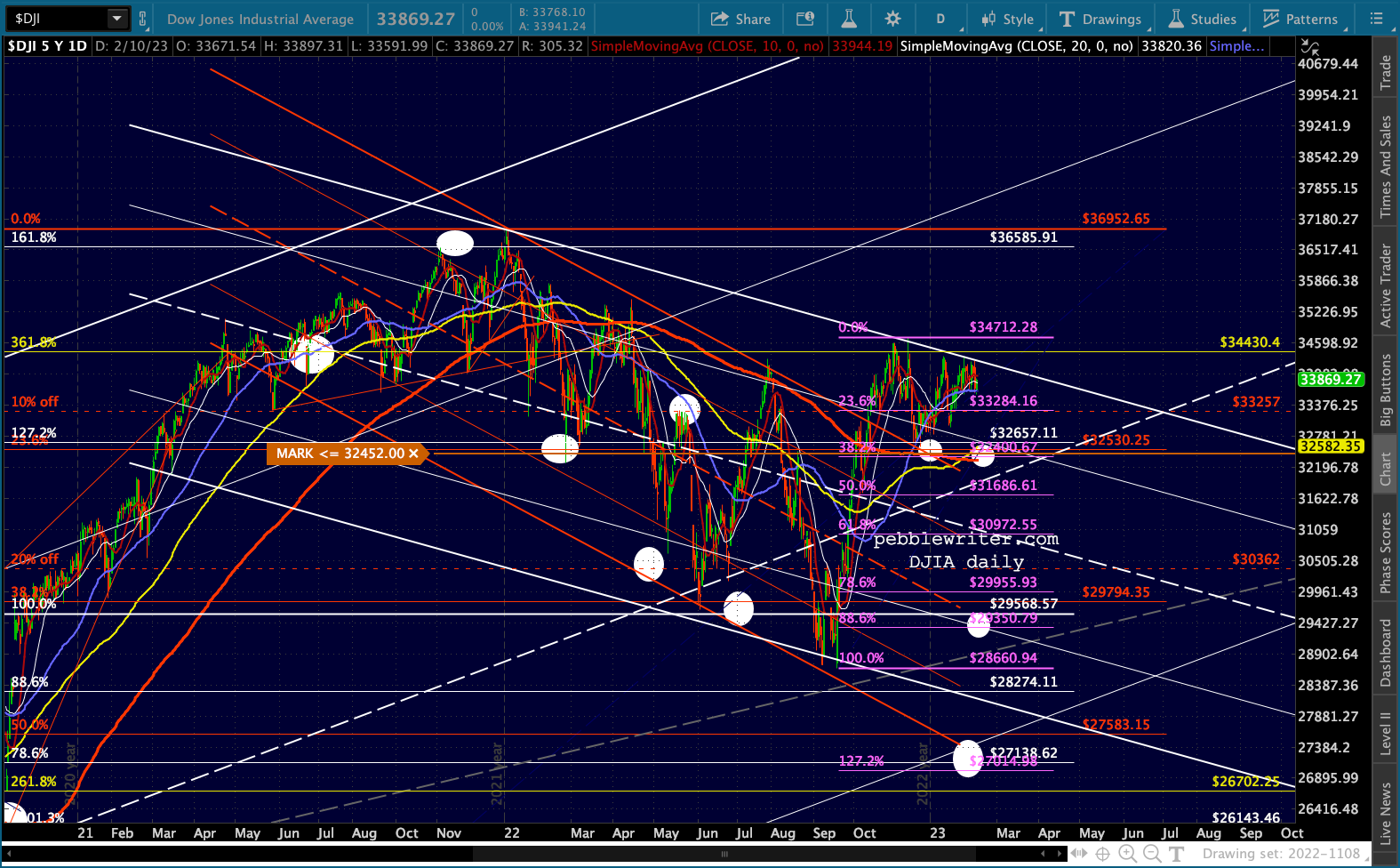Click the $28660.94 magenta Fibonacci label
The height and width of the screenshot is (868, 1400).
(1004, 658)
